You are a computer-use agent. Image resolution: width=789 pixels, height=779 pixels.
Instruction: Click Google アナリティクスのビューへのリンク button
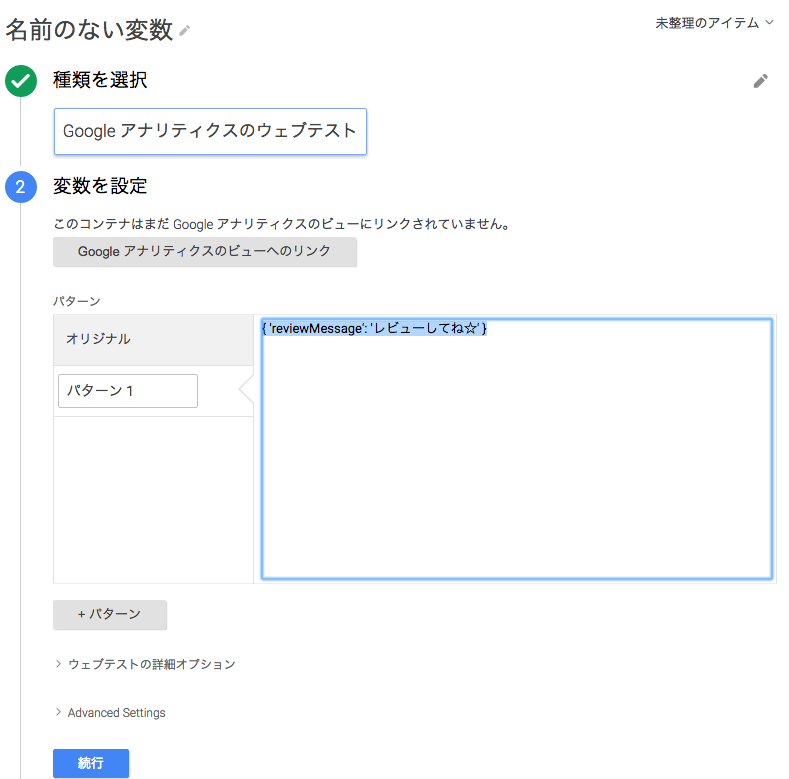[205, 252]
